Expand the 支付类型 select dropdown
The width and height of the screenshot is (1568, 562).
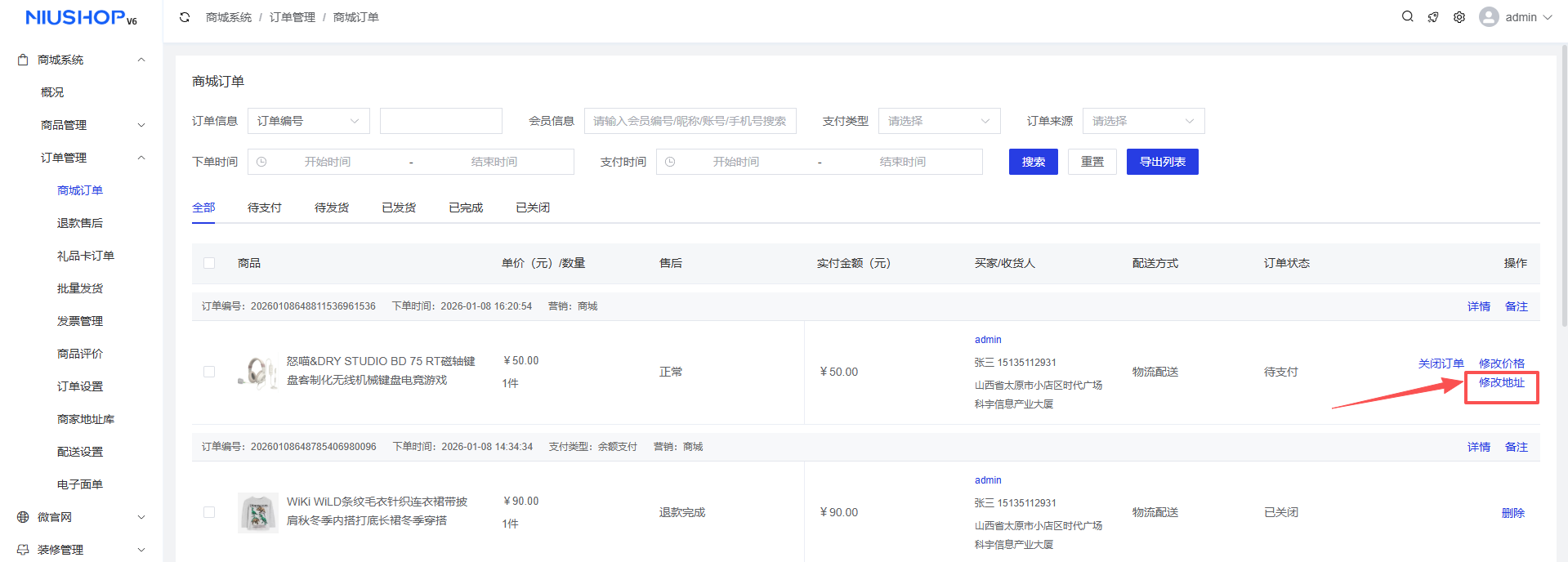point(939,121)
